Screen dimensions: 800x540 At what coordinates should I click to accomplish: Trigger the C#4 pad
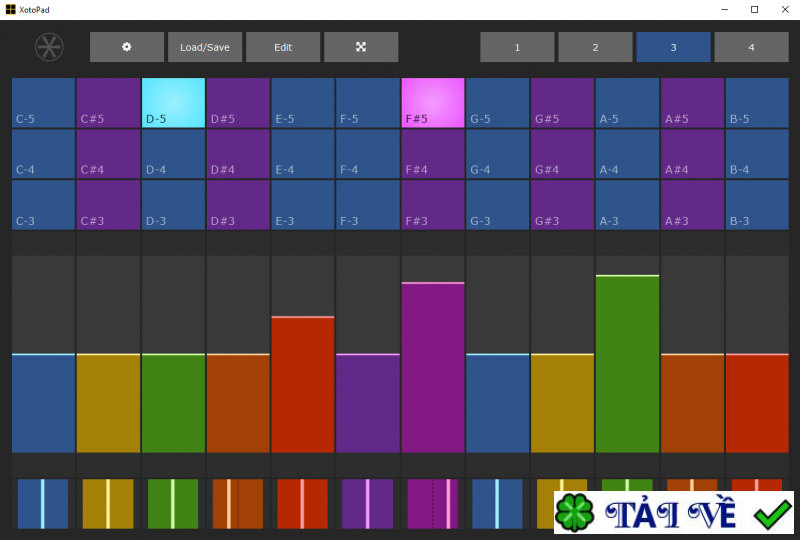point(108,154)
